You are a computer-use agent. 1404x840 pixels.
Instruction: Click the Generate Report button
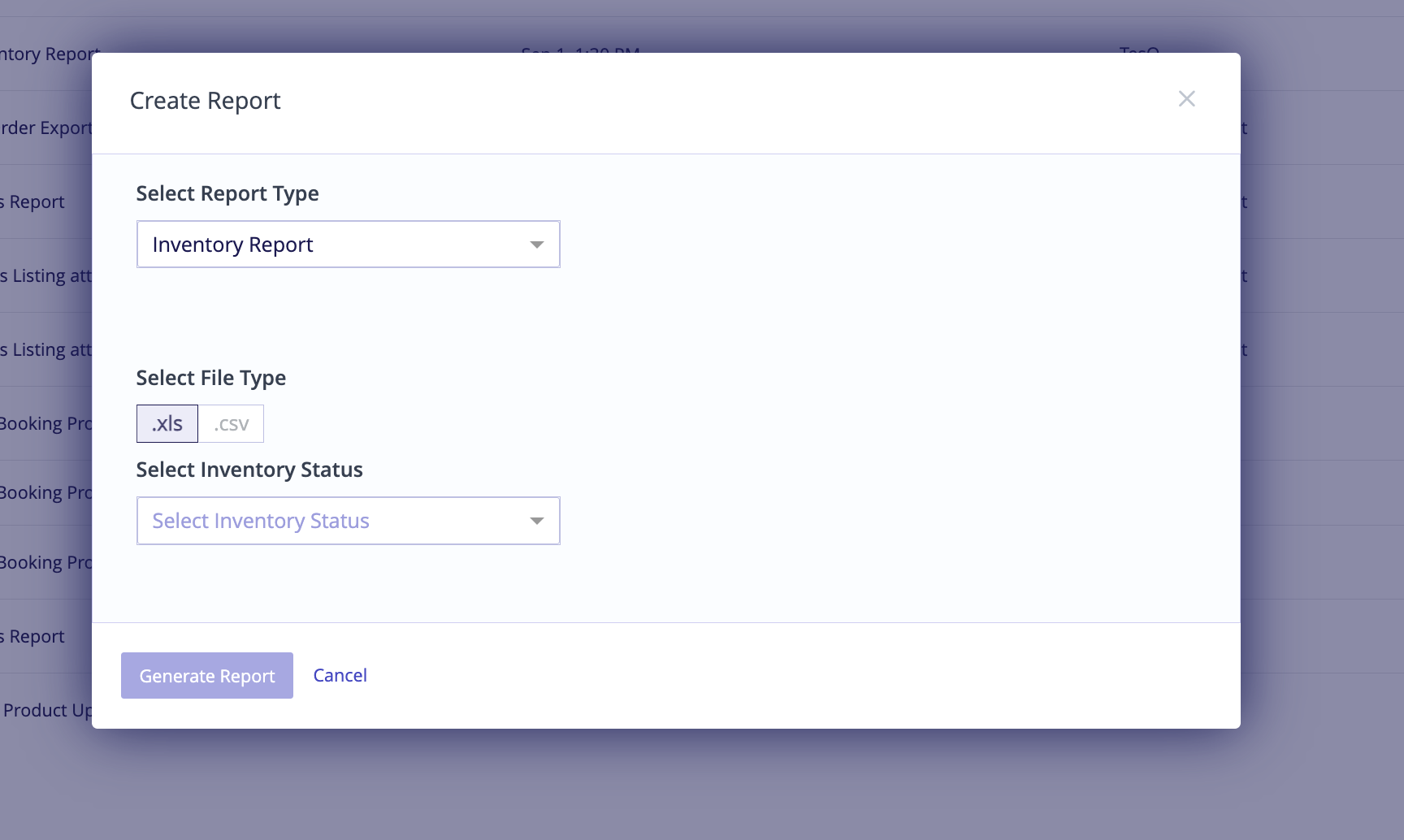207,675
